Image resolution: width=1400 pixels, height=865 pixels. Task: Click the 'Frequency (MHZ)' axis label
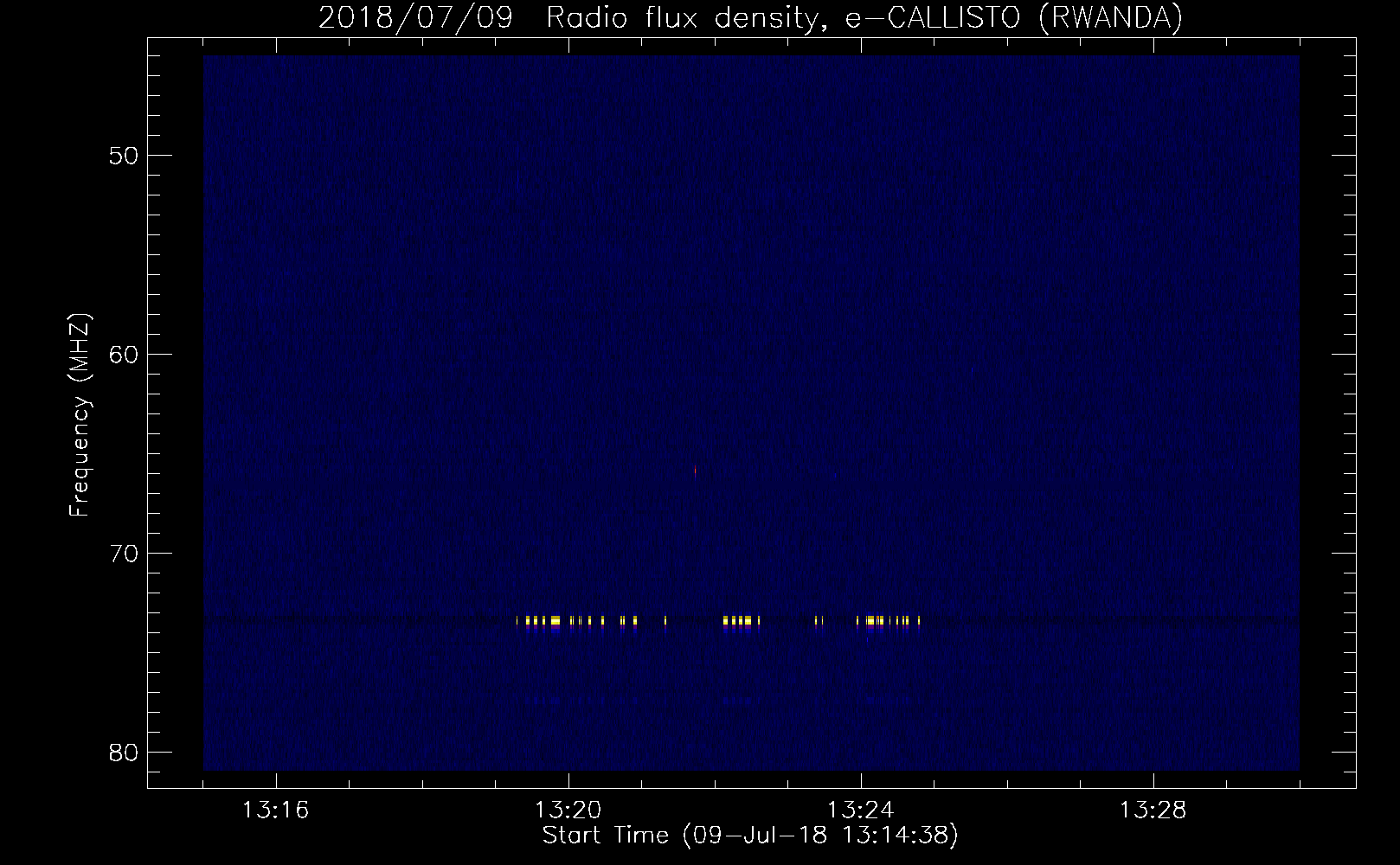(x=80, y=415)
